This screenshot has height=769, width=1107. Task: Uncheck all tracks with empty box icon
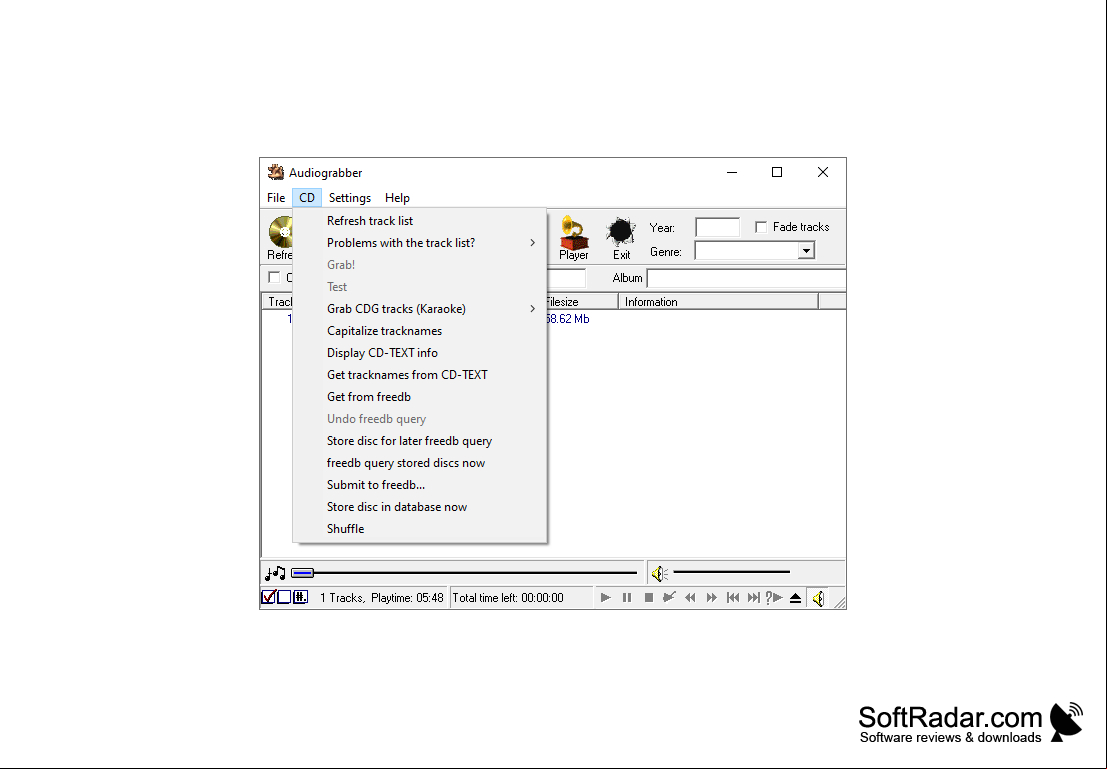pyautogui.click(x=285, y=597)
